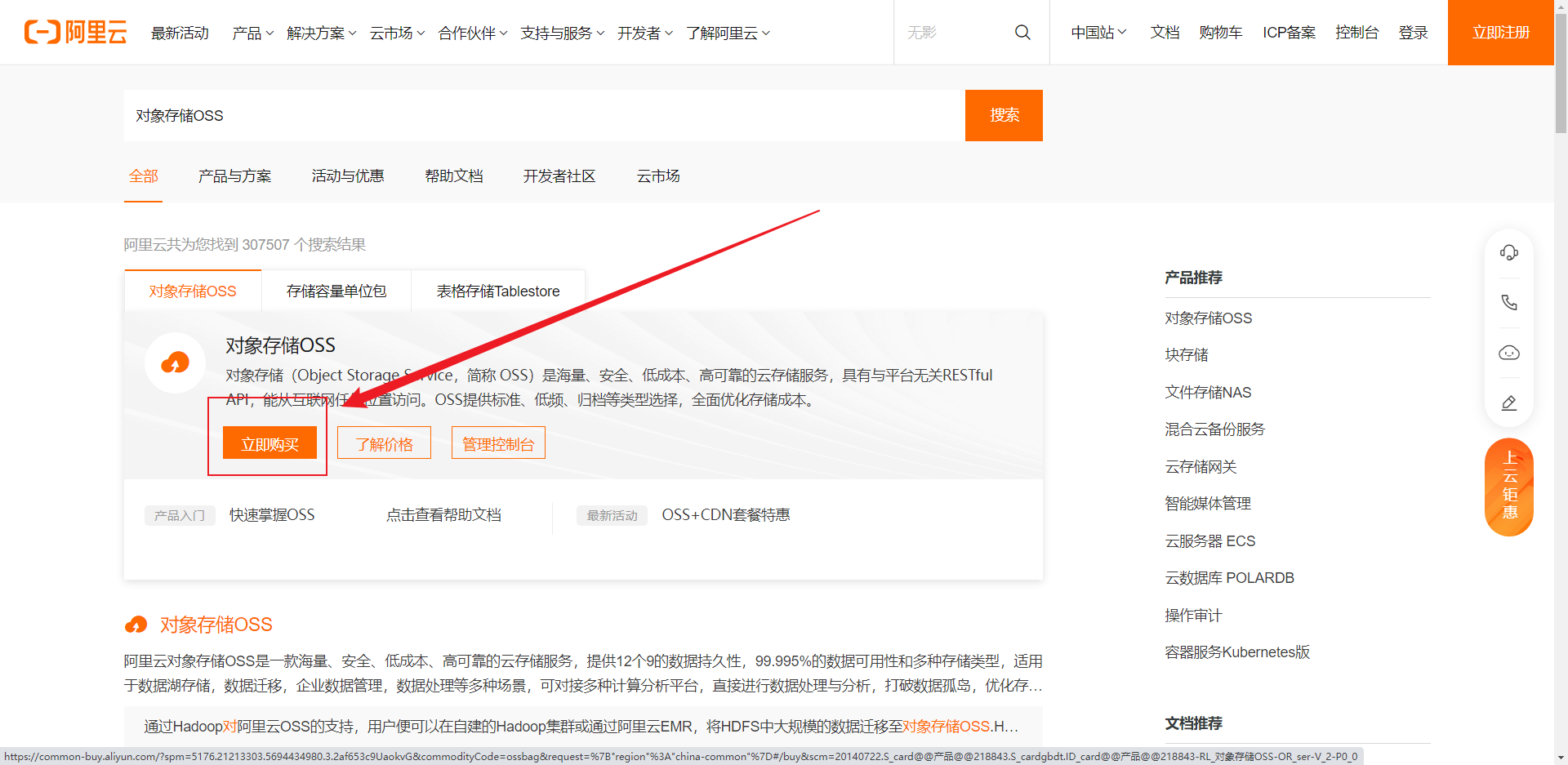Click the phone contact icon in sidebar

click(1509, 303)
